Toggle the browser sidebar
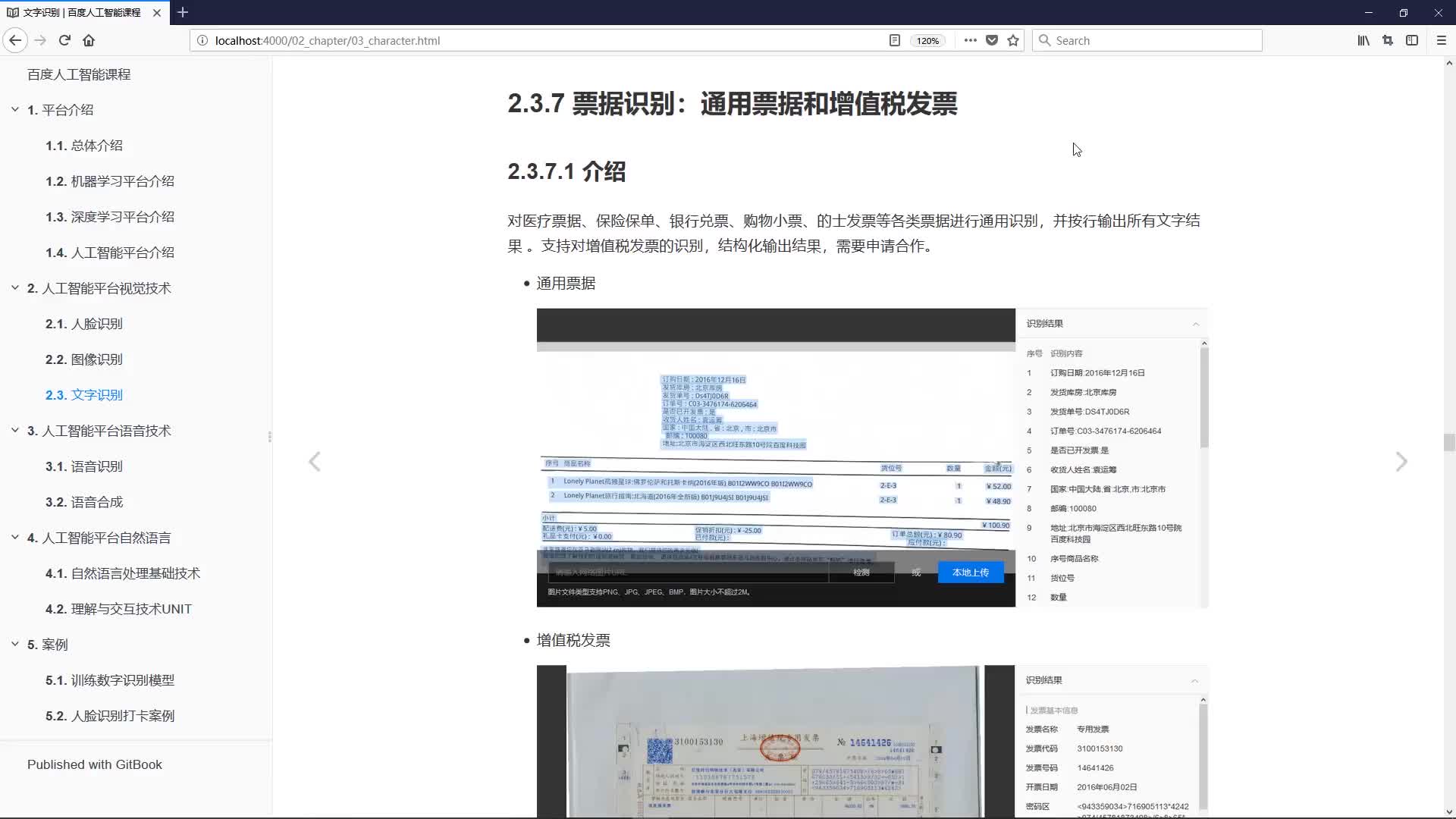 pos(1412,40)
